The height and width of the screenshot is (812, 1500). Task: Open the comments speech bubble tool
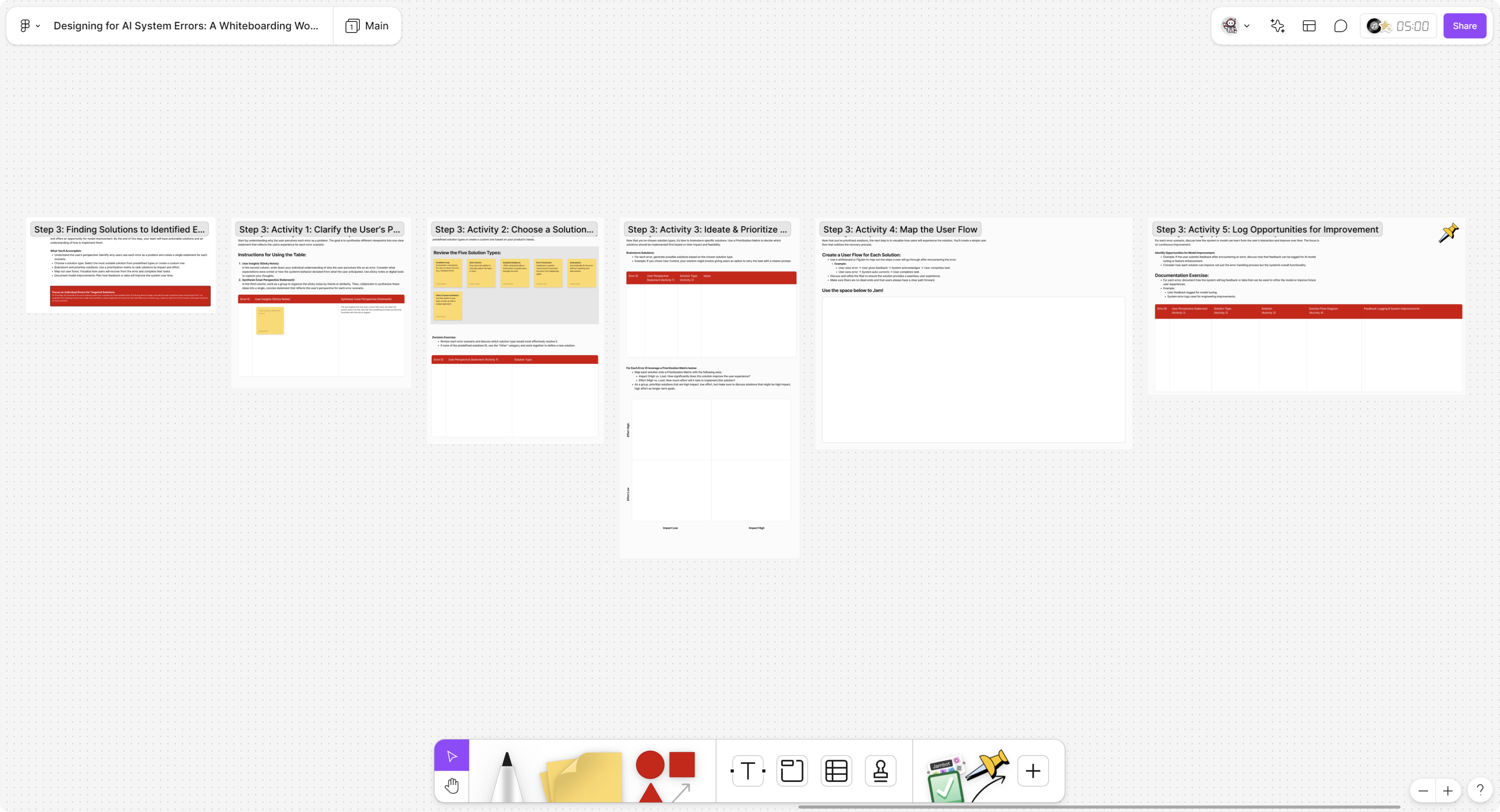[x=1340, y=26]
